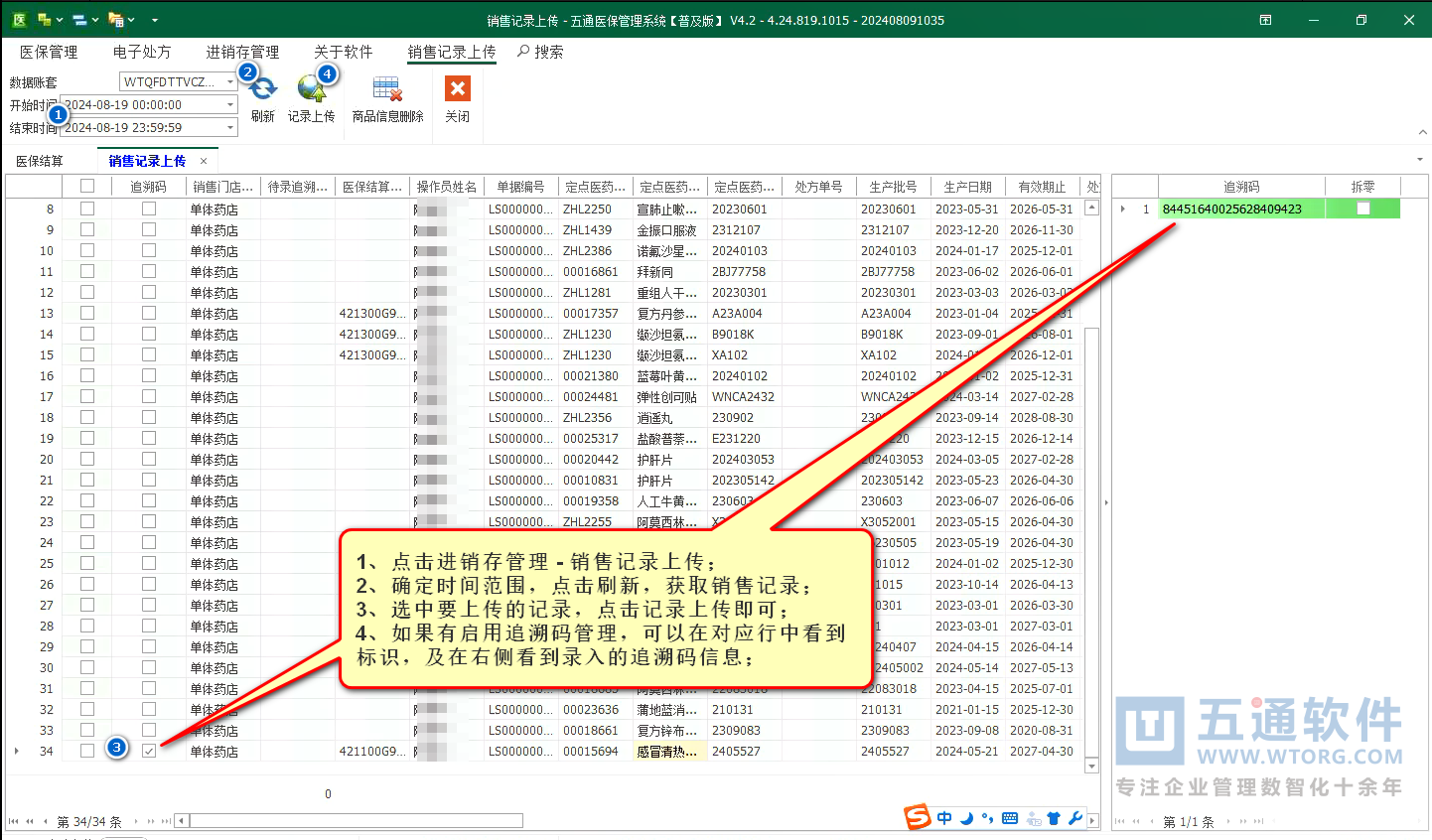Go to previous record in left pager
The height and width of the screenshot is (840, 1432).
pyautogui.click(x=46, y=821)
